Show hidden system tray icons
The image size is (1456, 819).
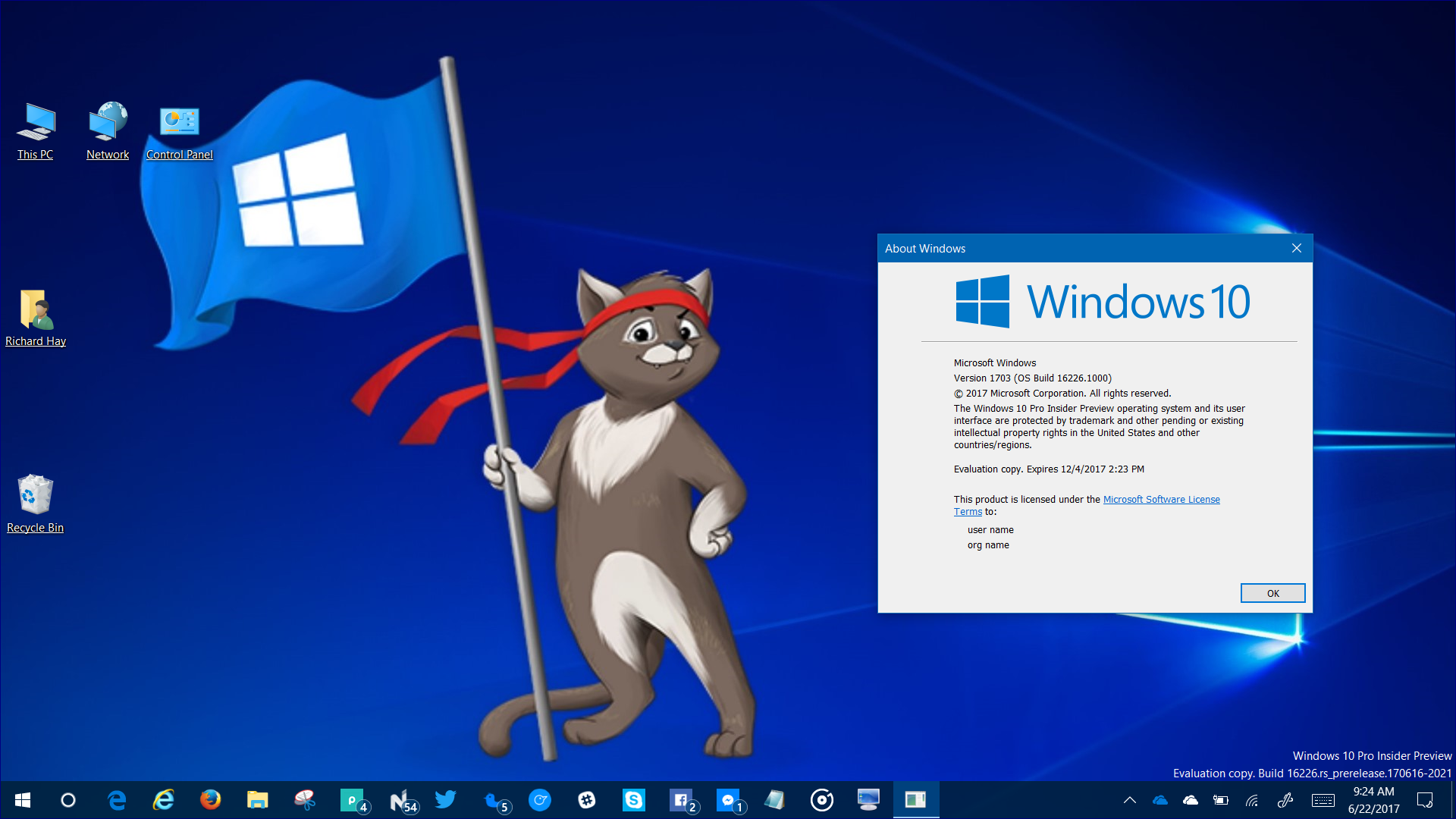(1129, 800)
